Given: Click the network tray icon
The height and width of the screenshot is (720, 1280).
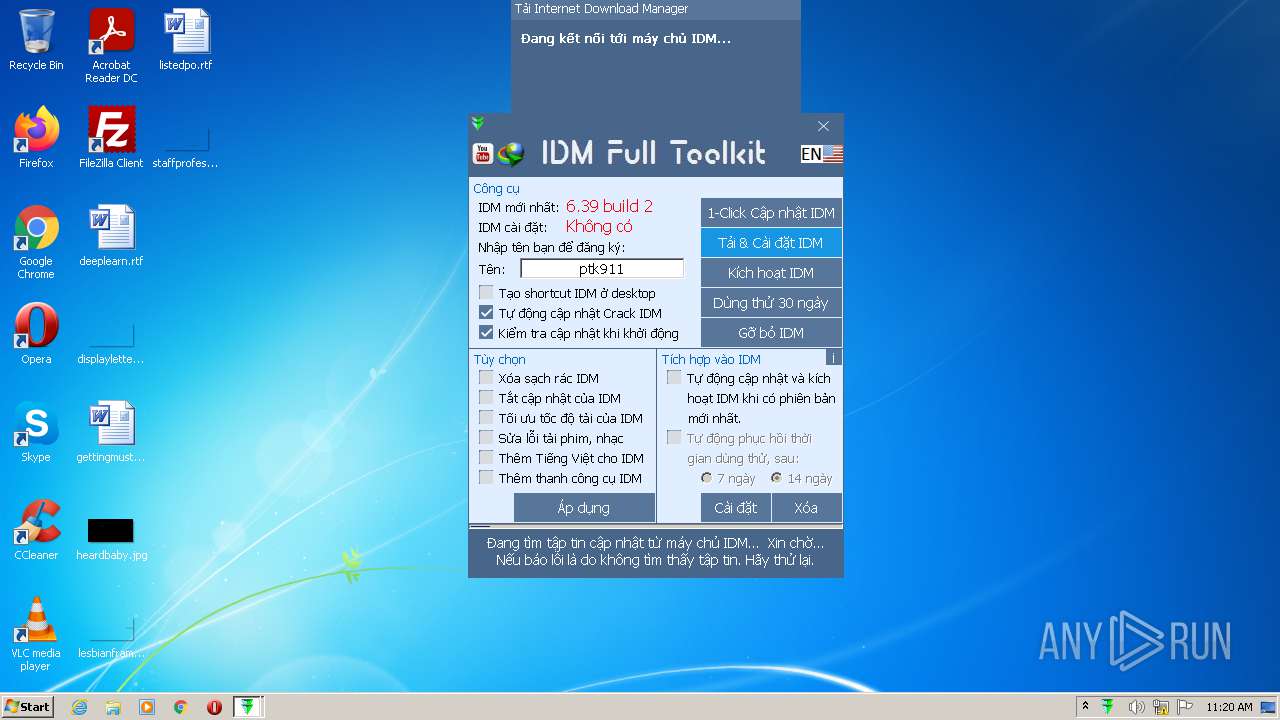Looking at the screenshot, I should click(x=1161, y=707).
